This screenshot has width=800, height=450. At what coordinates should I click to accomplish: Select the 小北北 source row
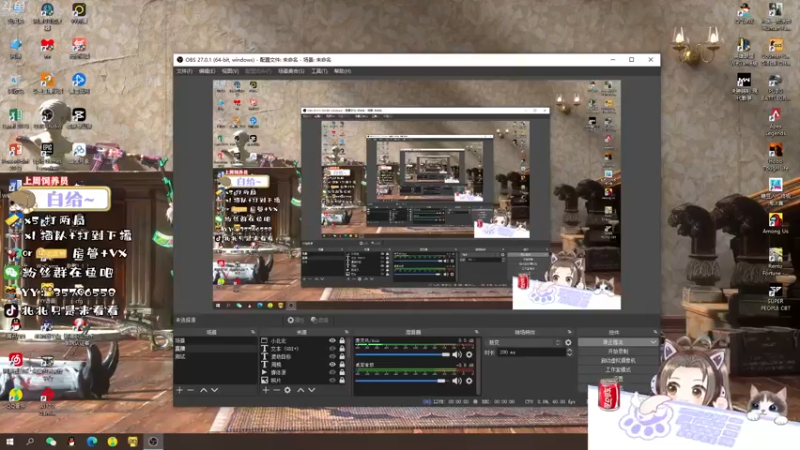point(305,340)
